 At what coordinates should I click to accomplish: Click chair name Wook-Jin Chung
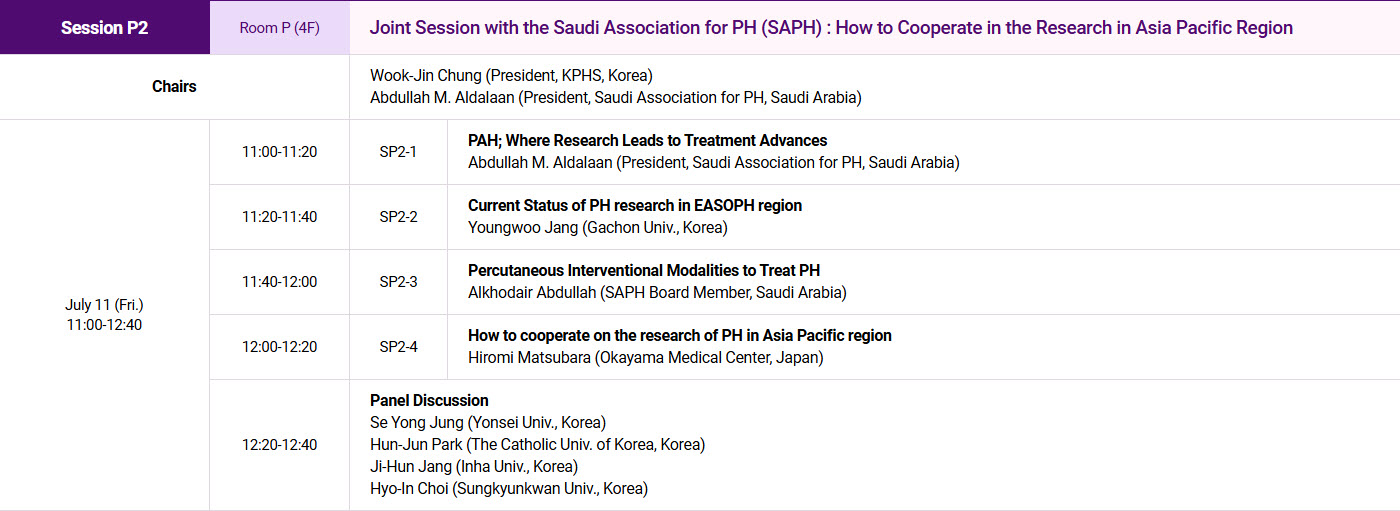pyautogui.click(x=510, y=76)
